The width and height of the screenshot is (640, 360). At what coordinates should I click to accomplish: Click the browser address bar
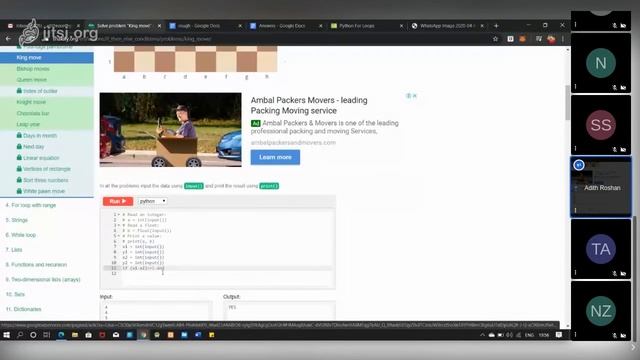(x=269, y=39)
